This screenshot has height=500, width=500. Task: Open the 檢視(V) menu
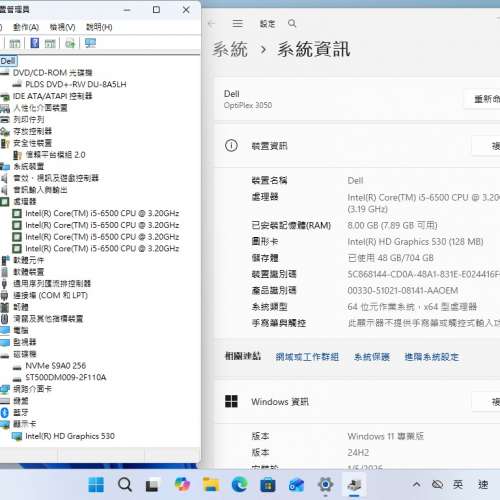(62, 27)
